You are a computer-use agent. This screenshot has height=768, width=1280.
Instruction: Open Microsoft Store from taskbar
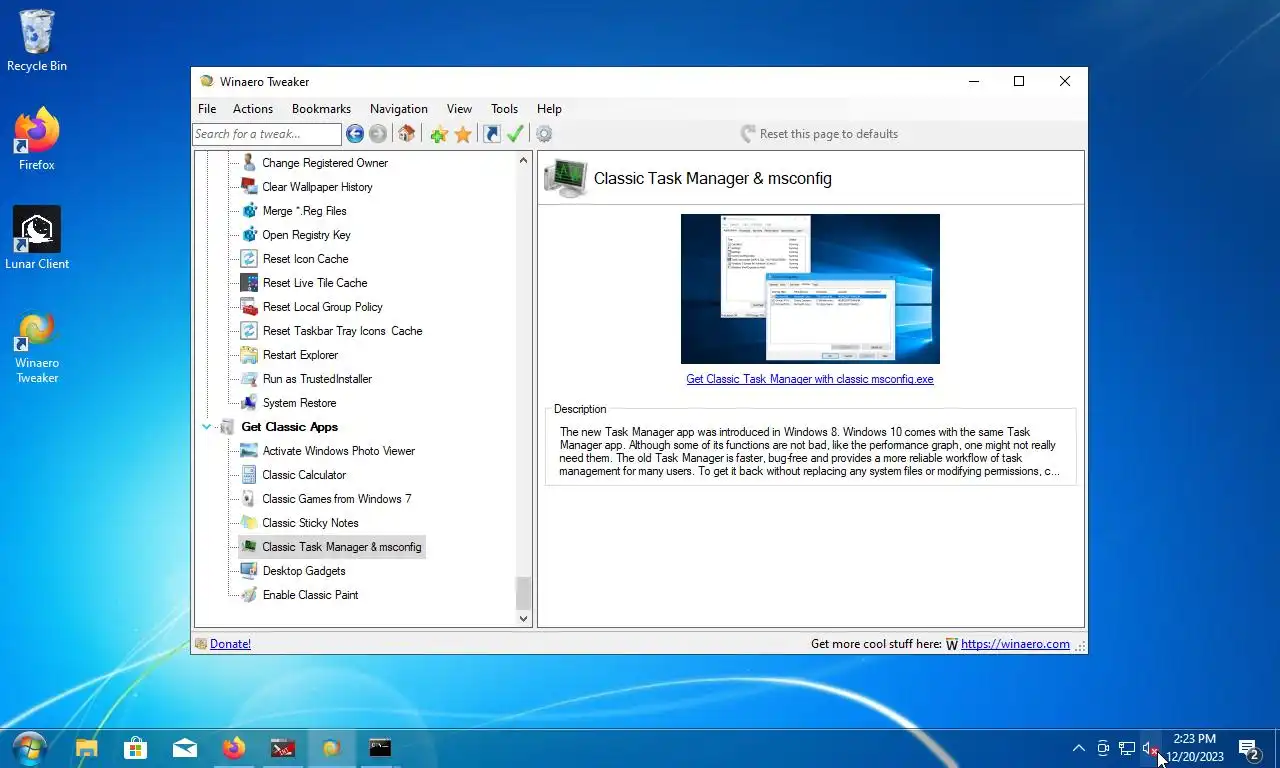coord(135,748)
